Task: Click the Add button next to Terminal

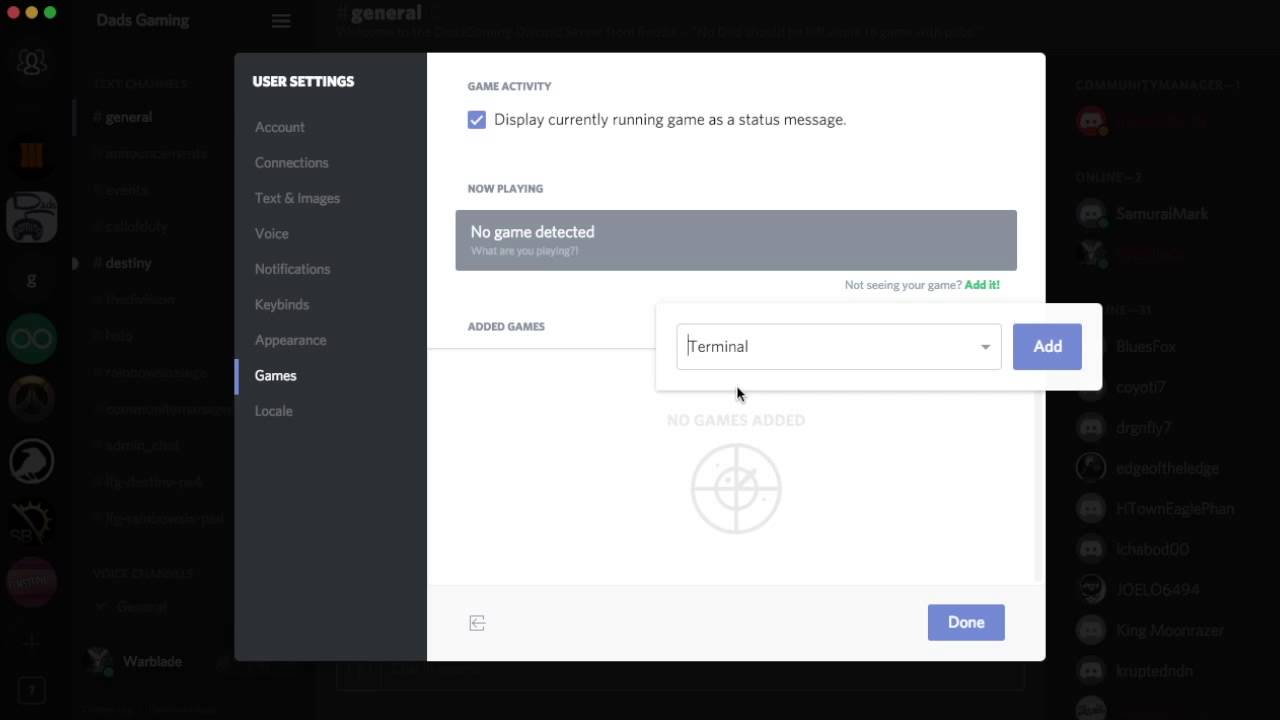Action: [x=1047, y=346]
